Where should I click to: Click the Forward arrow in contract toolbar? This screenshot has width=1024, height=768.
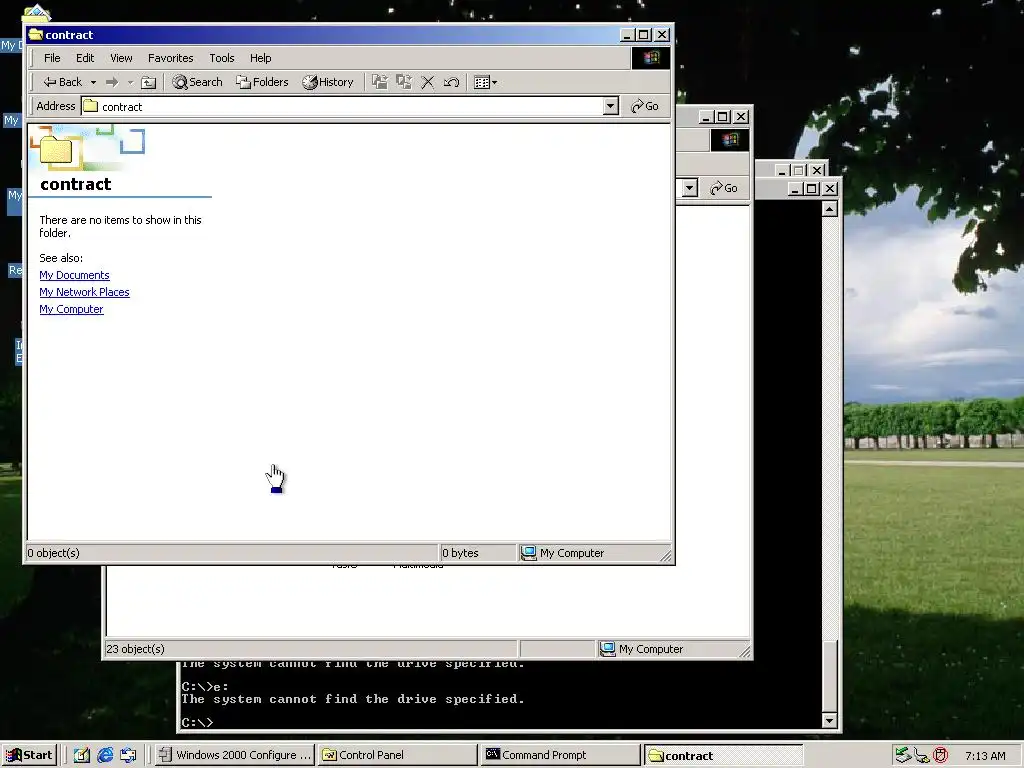coord(112,82)
